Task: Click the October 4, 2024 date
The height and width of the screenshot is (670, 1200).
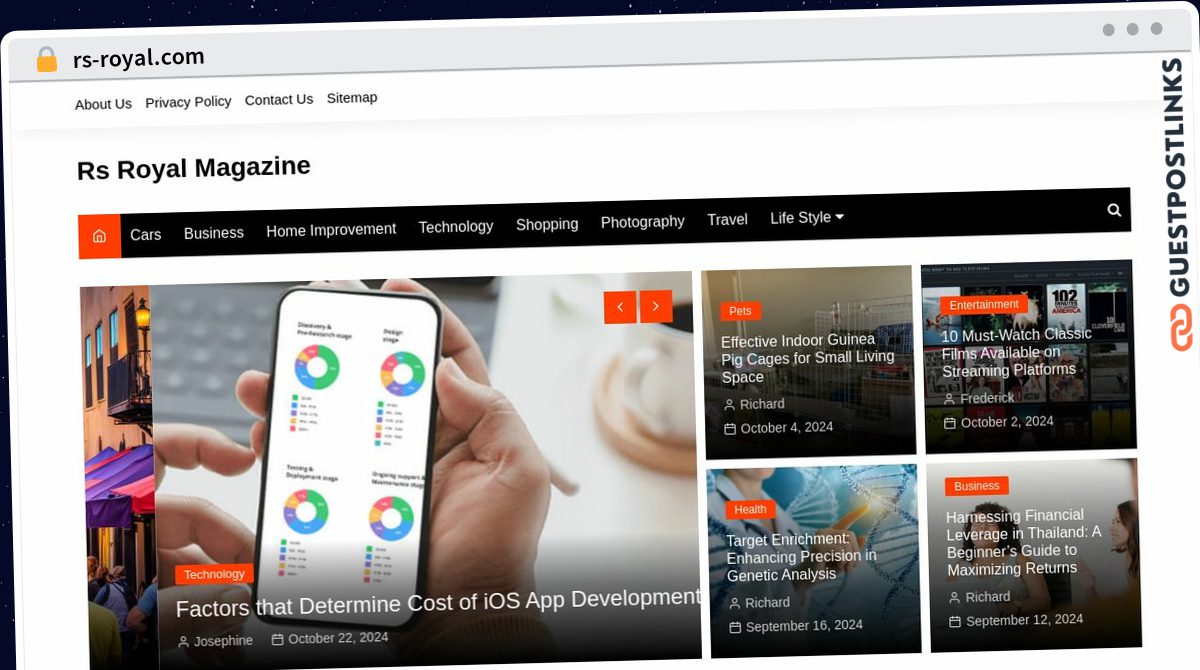Action: pos(787,427)
